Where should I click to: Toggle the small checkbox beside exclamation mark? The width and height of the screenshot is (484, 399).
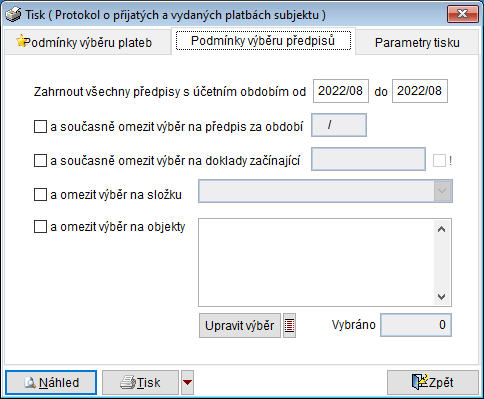439,161
